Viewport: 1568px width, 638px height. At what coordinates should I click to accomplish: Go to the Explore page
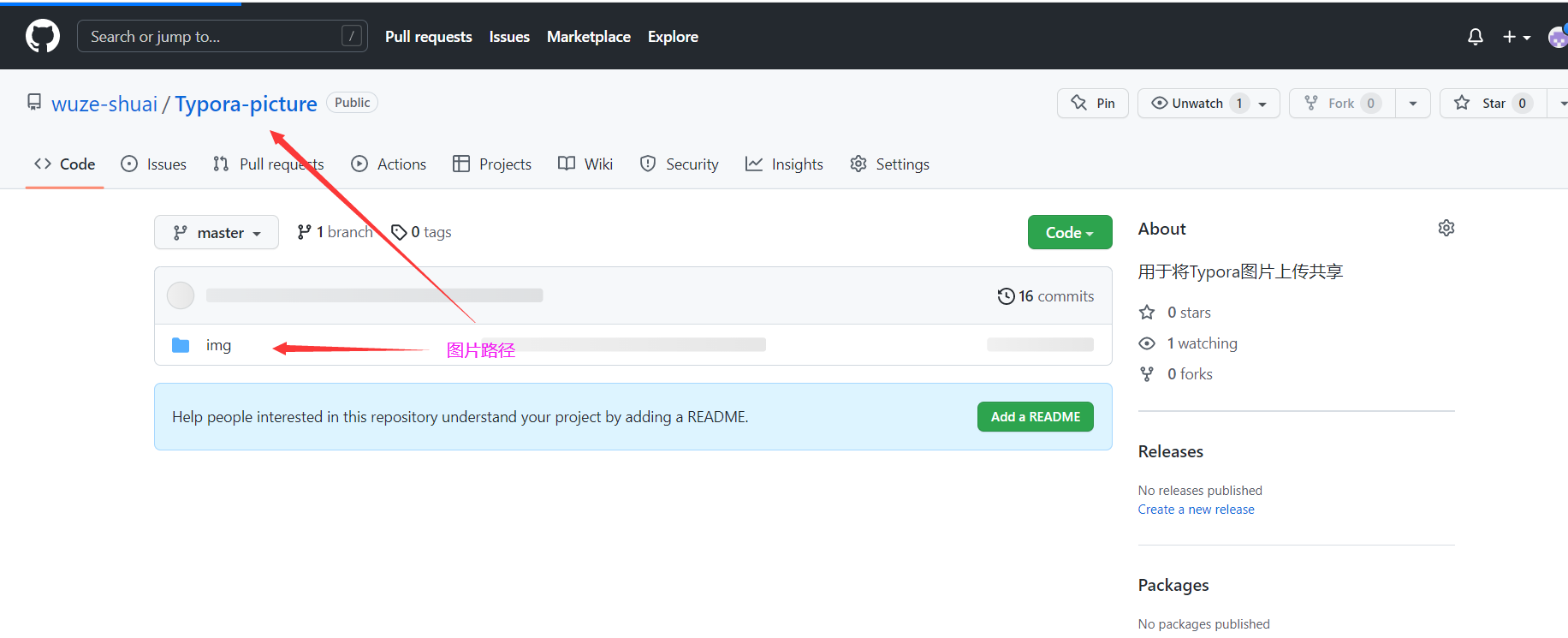[673, 37]
